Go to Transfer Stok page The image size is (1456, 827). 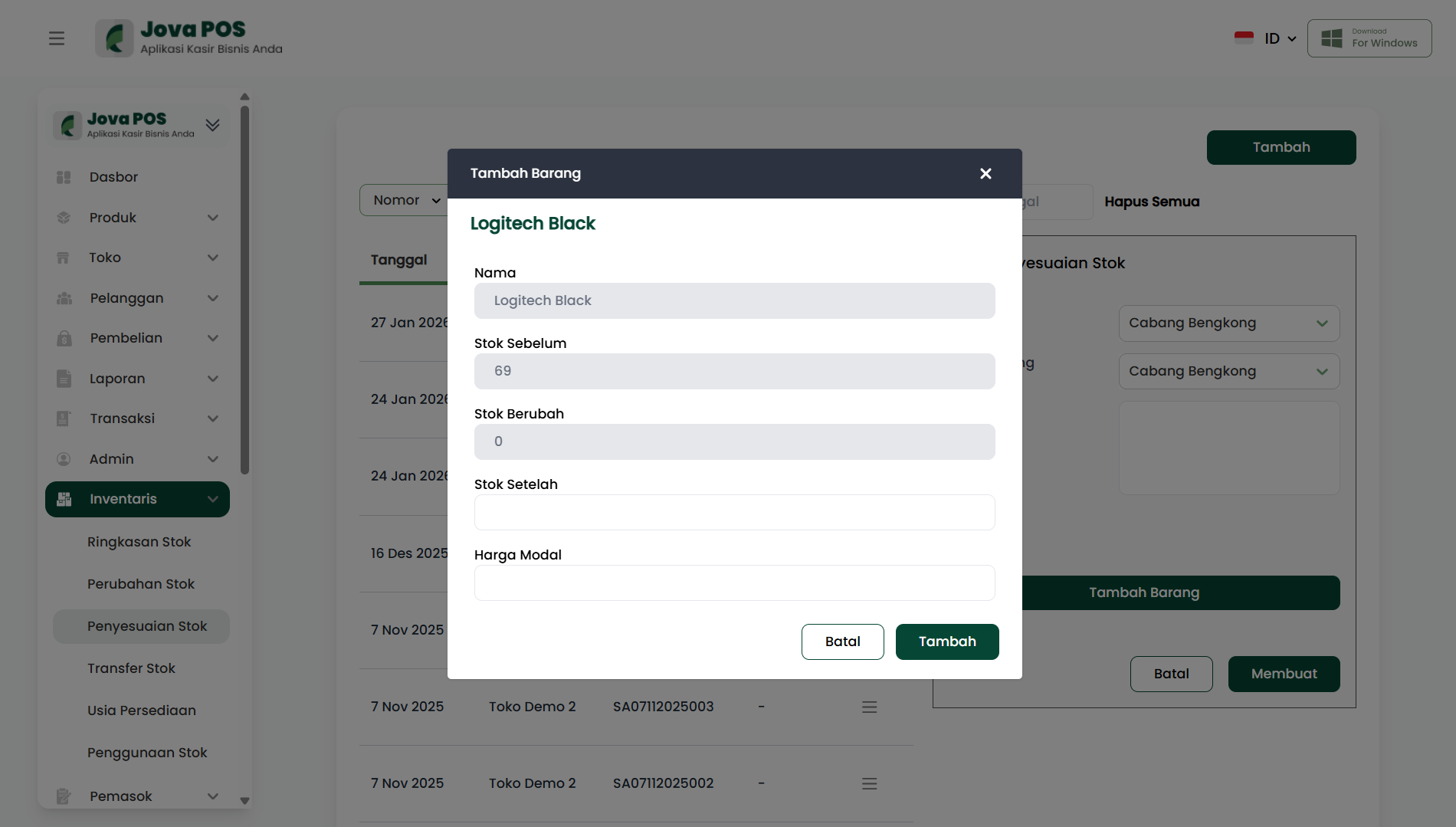click(131, 668)
